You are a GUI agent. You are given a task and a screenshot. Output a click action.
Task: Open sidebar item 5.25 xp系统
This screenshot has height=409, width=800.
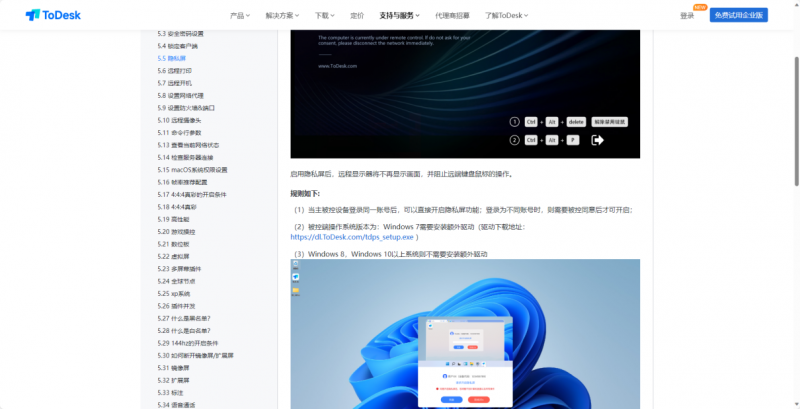173,294
